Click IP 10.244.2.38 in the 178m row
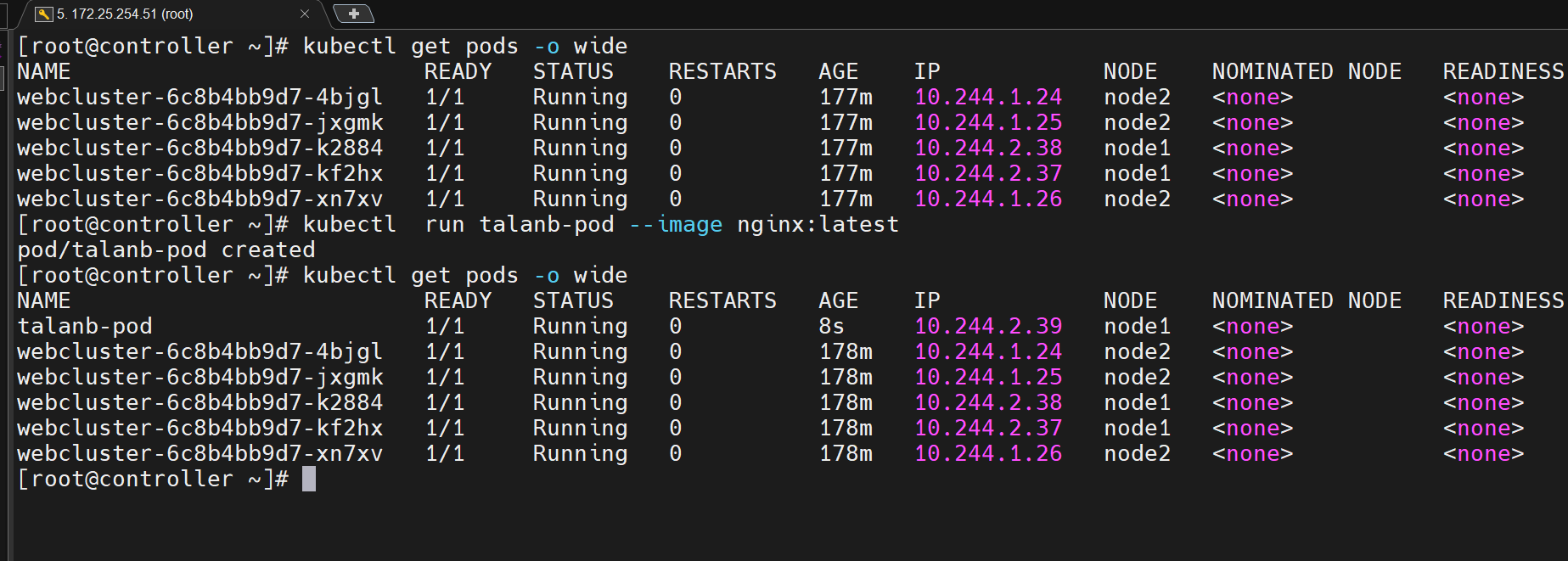The height and width of the screenshot is (561, 1568). [988, 402]
